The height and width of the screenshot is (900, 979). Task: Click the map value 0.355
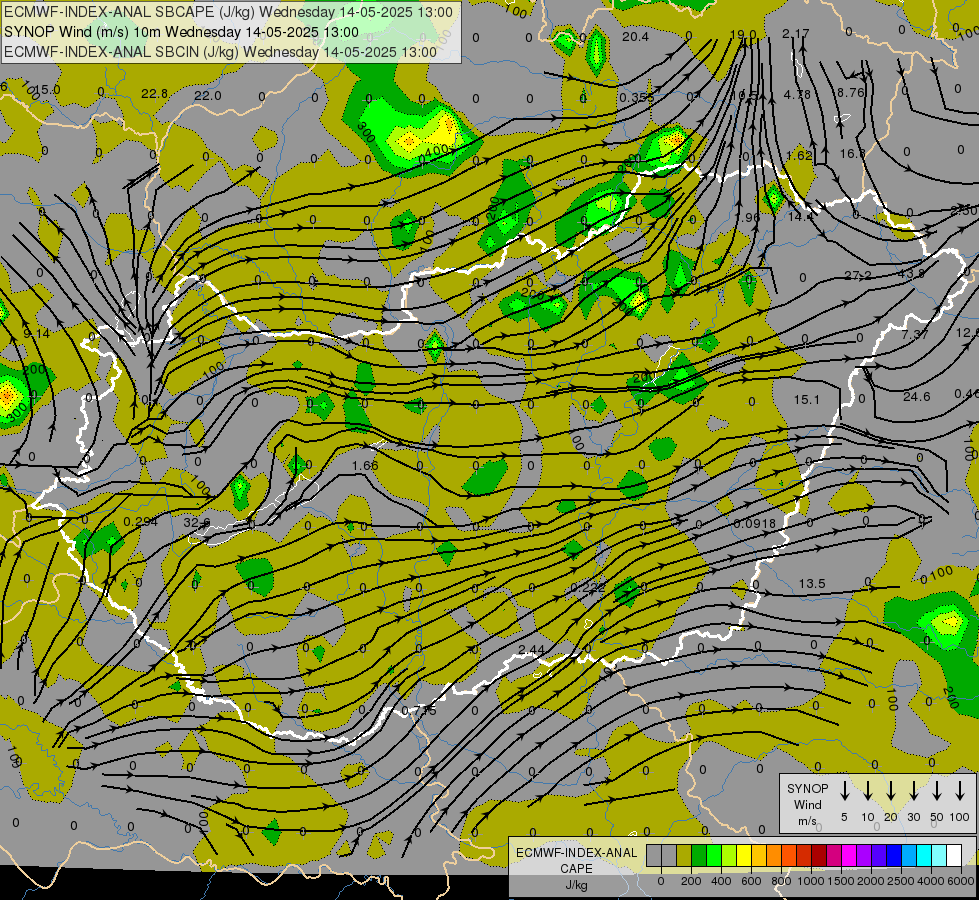pos(637,97)
